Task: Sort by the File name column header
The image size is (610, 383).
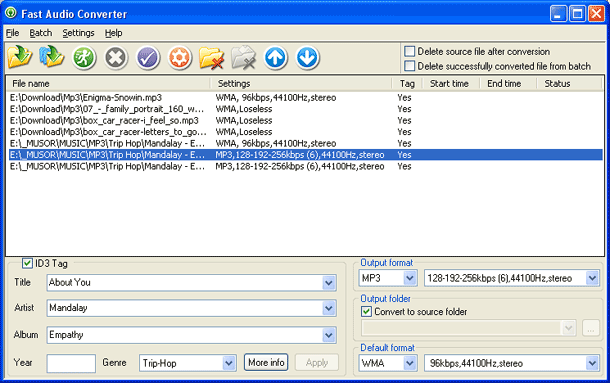Action: 108,83
